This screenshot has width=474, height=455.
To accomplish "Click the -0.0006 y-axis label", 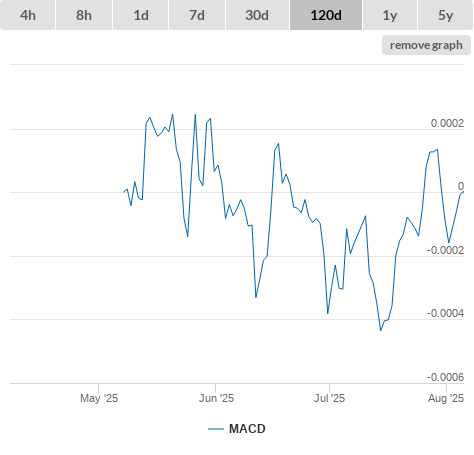I will [x=445, y=377].
